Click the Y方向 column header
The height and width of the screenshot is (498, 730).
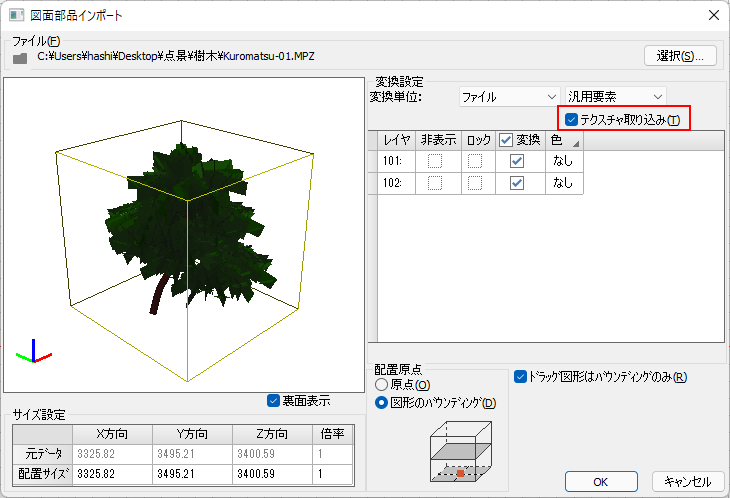[x=192, y=434]
